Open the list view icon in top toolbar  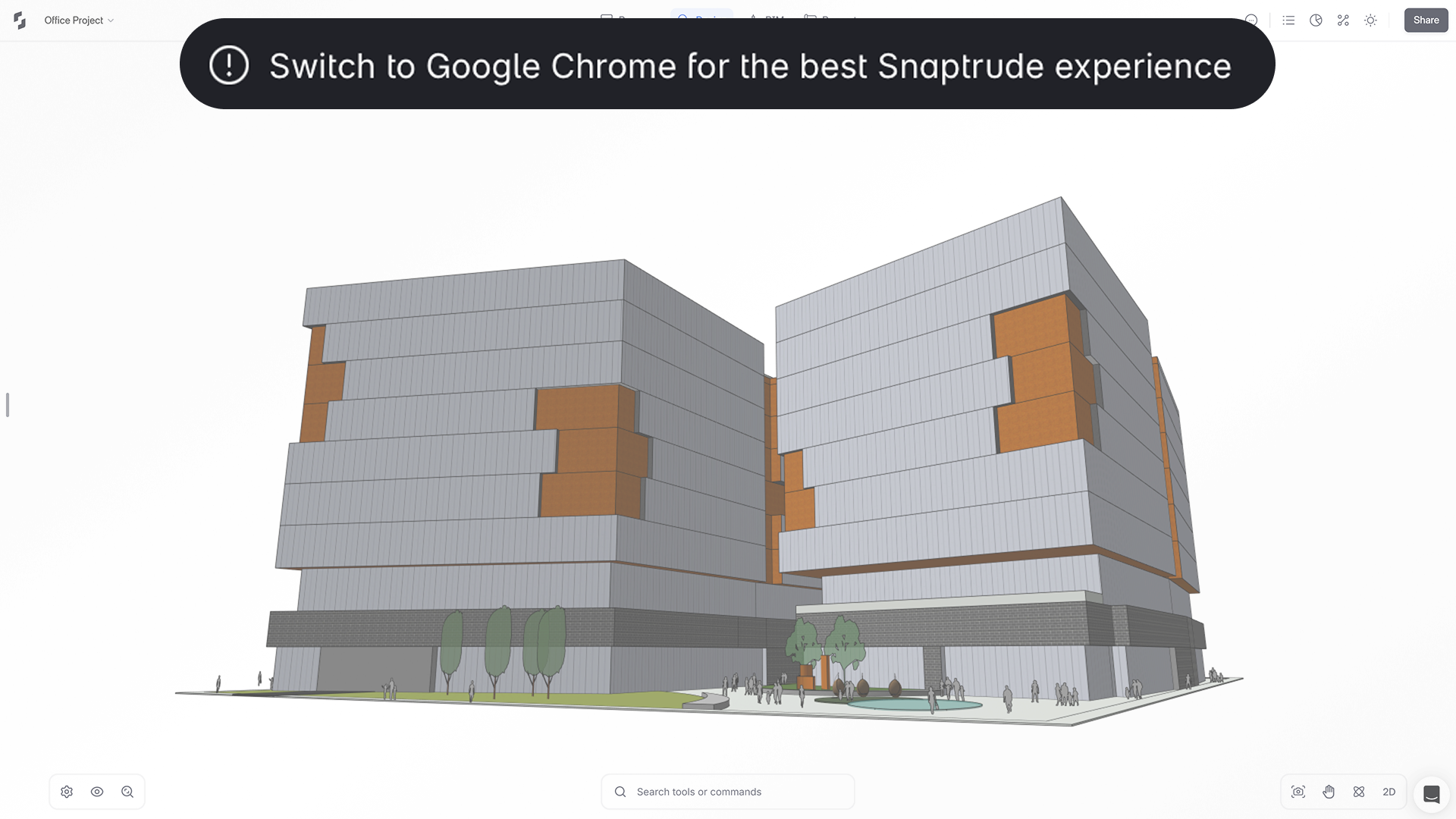[x=1288, y=20]
